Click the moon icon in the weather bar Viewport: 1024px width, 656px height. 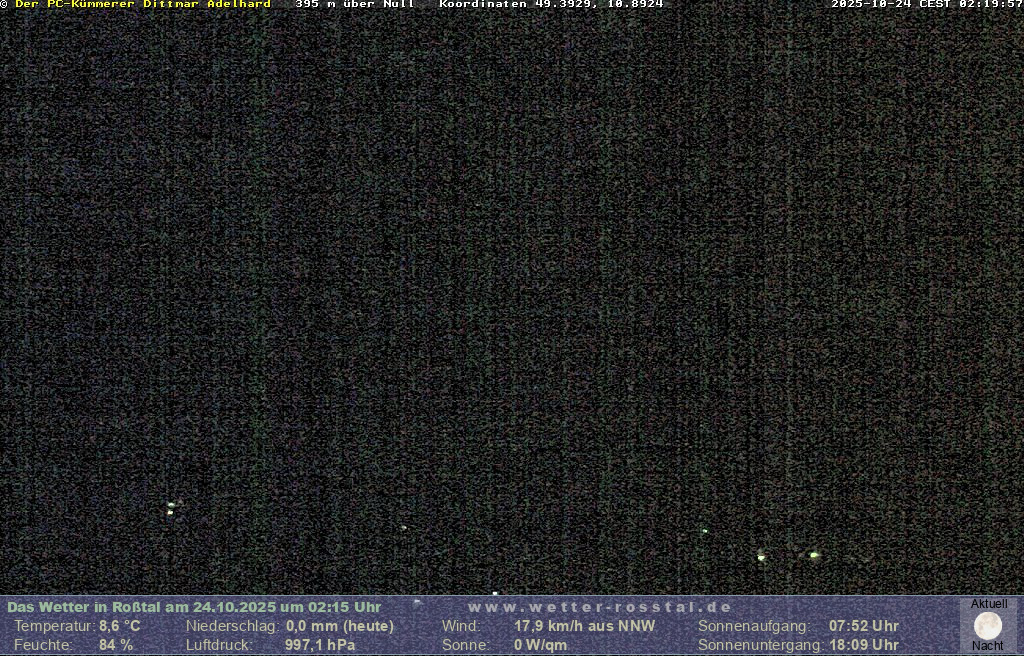tap(988, 626)
